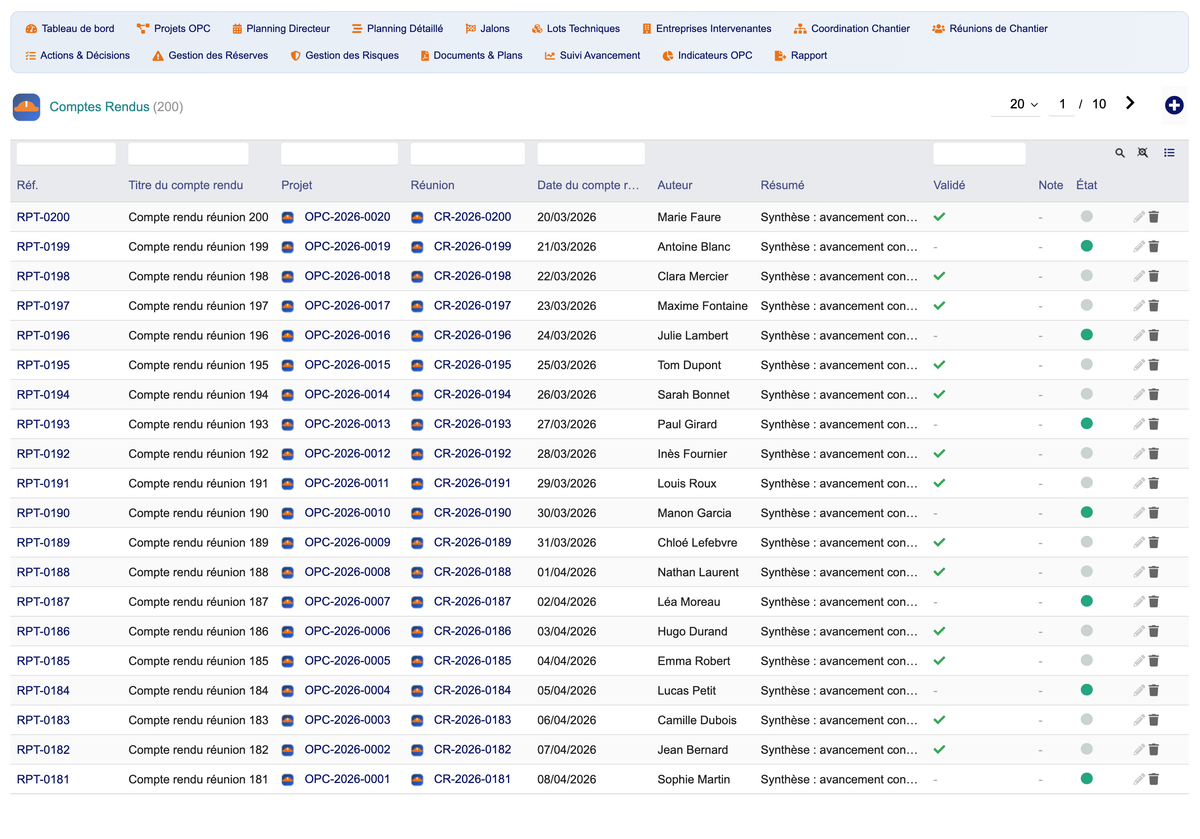Screen dimensions: 1200x839
Task: Open Actions & Décisions menu
Action: click(x=77, y=56)
